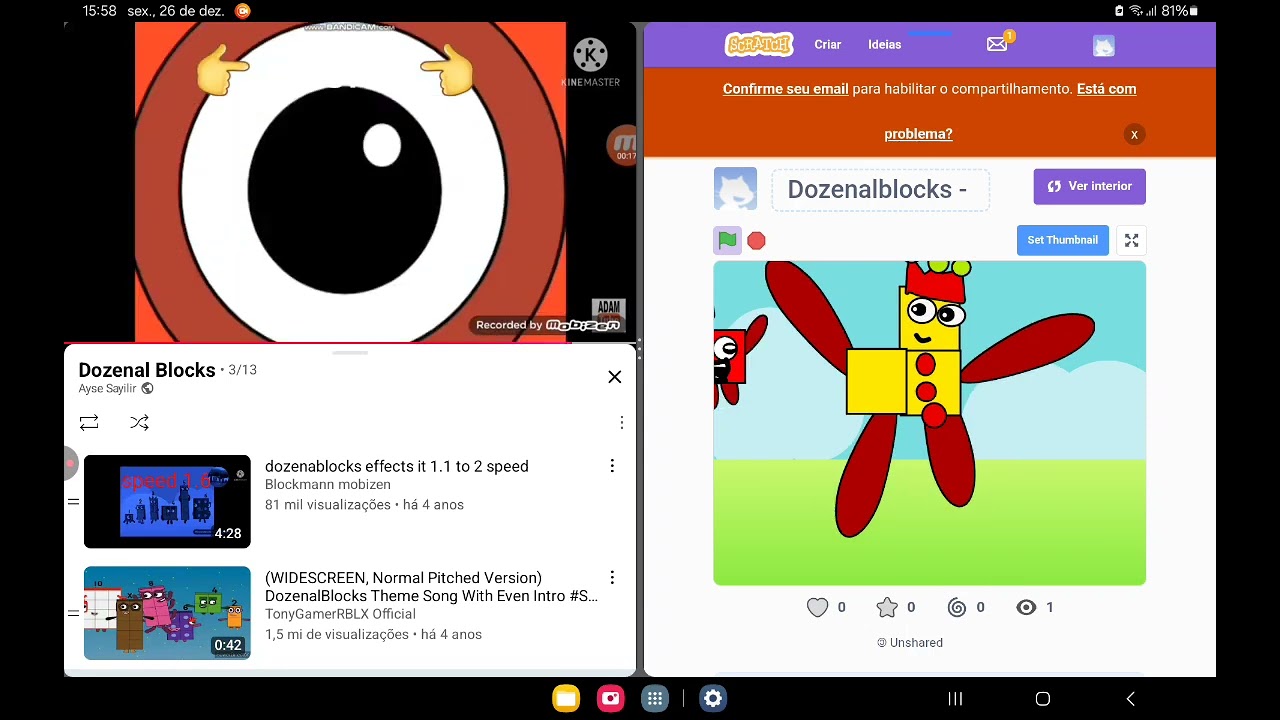Screen dimensions: 1280x720
Task: Tap the status bar clock 15:58
Action: [x=99, y=11]
